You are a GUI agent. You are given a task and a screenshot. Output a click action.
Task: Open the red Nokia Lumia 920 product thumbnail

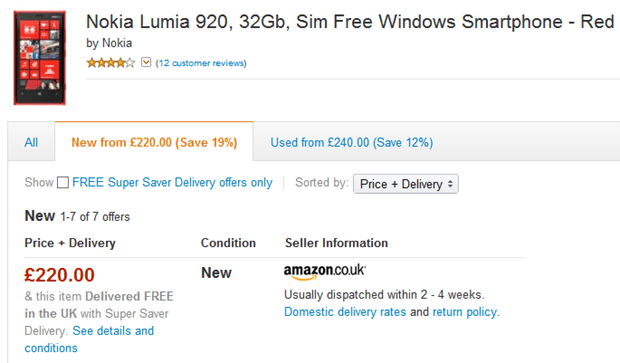(x=40, y=58)
